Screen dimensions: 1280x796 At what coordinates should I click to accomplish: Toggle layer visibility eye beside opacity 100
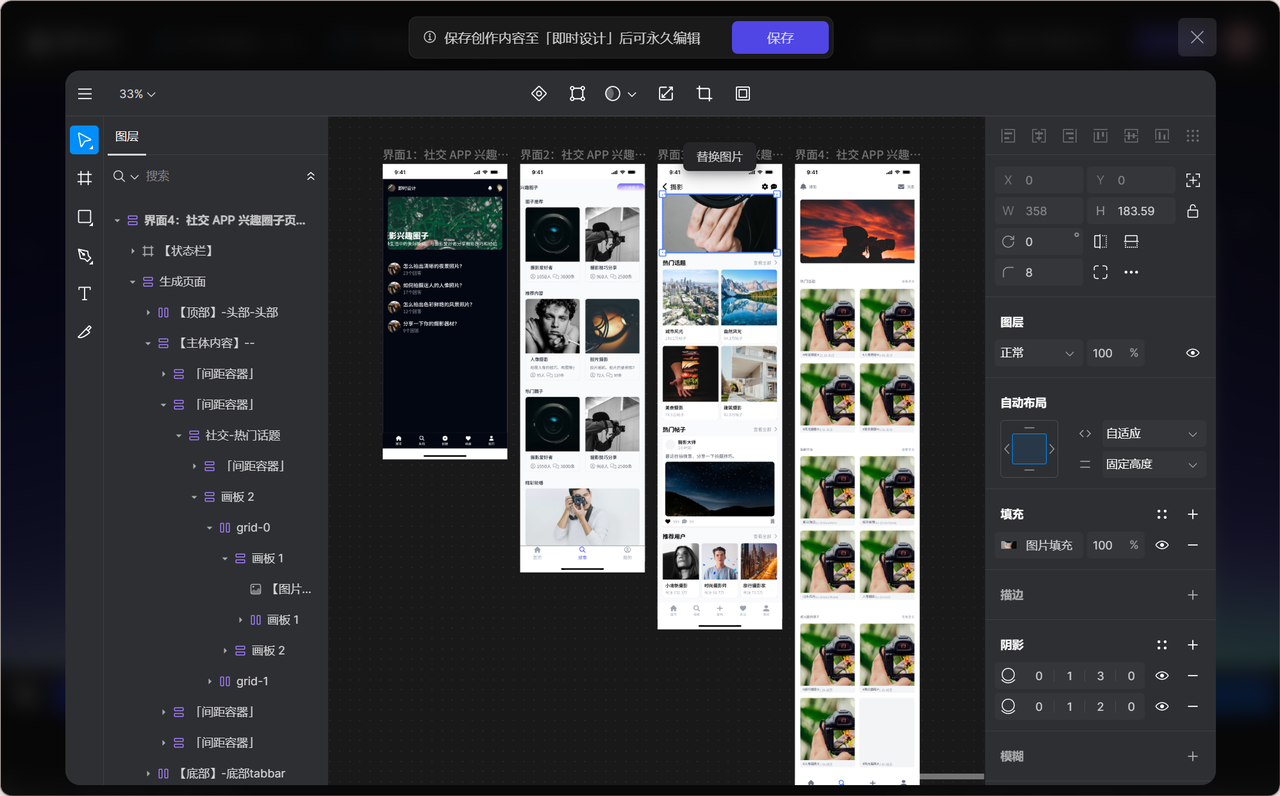tap(1192, 353)
